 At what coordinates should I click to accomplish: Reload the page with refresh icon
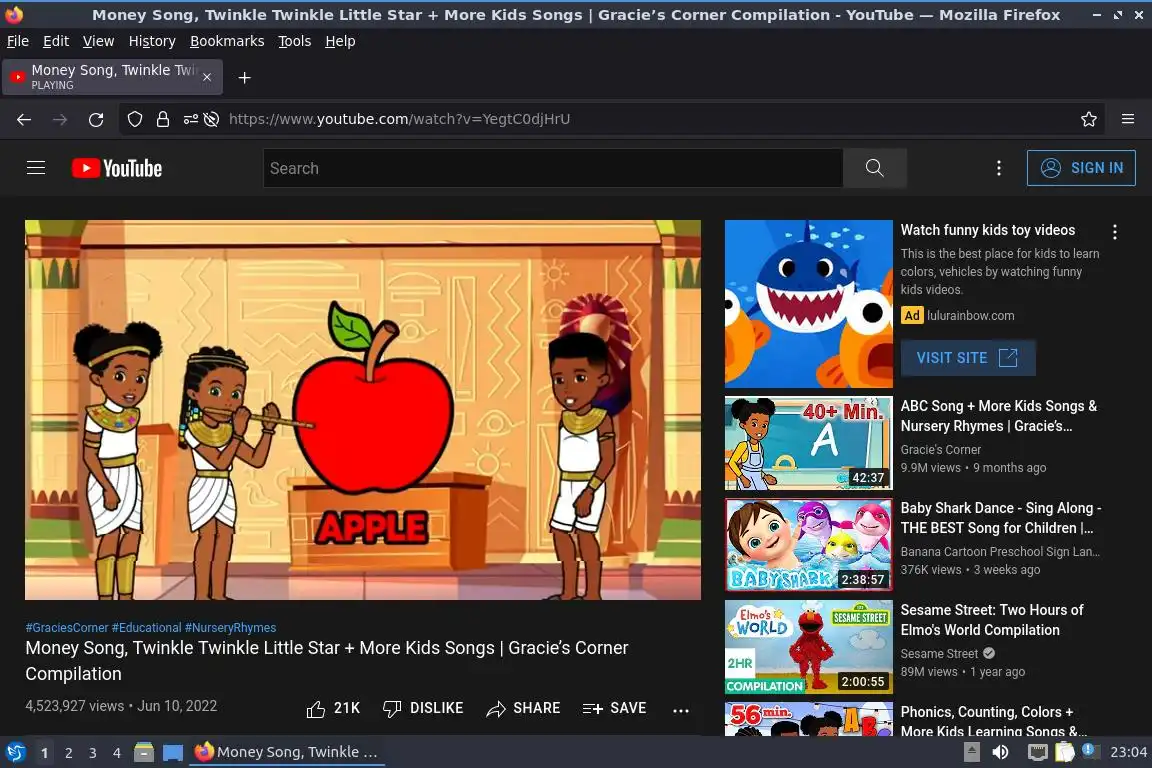point(96,119)
